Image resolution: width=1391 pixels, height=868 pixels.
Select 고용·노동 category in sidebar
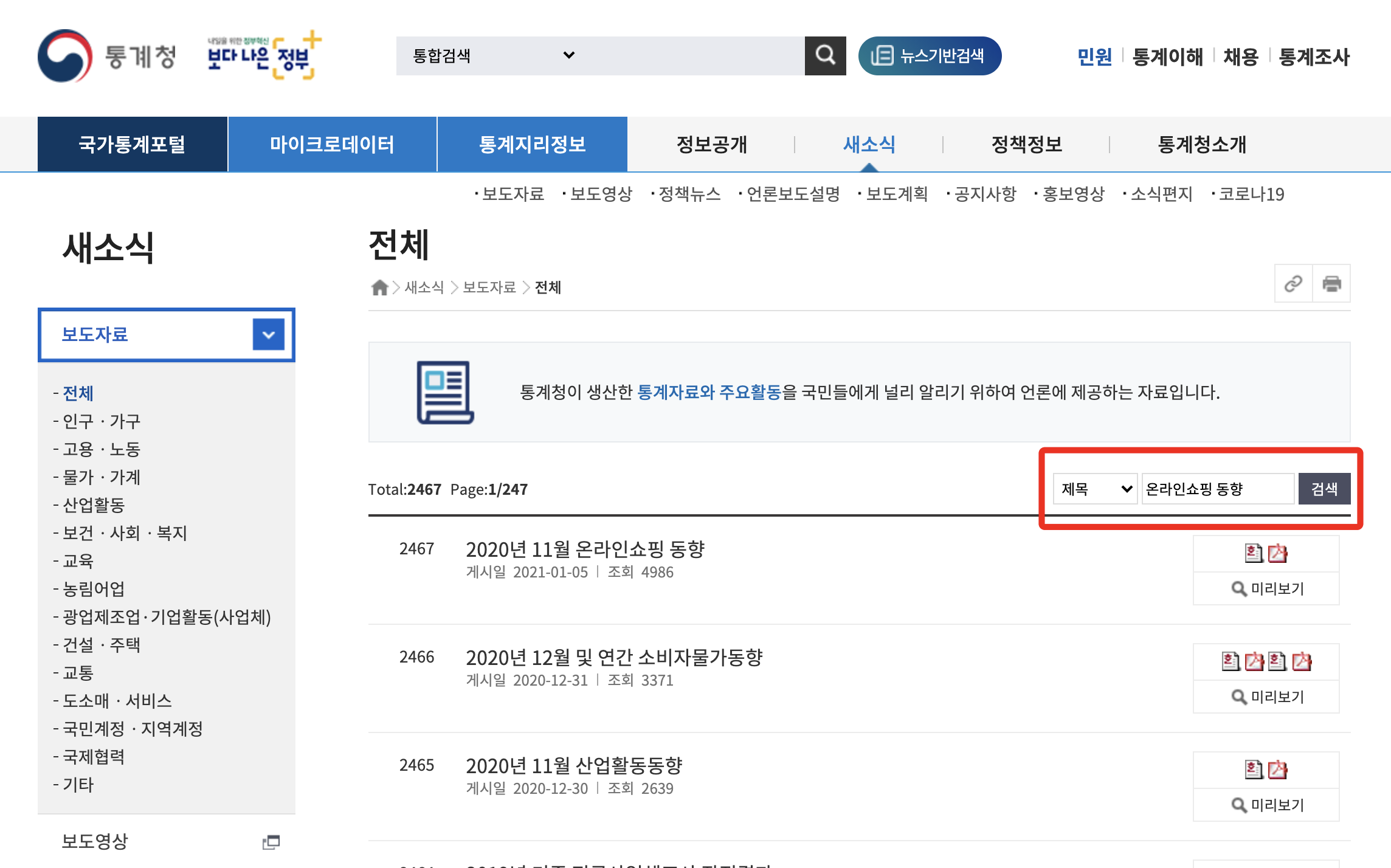(102, 449)
